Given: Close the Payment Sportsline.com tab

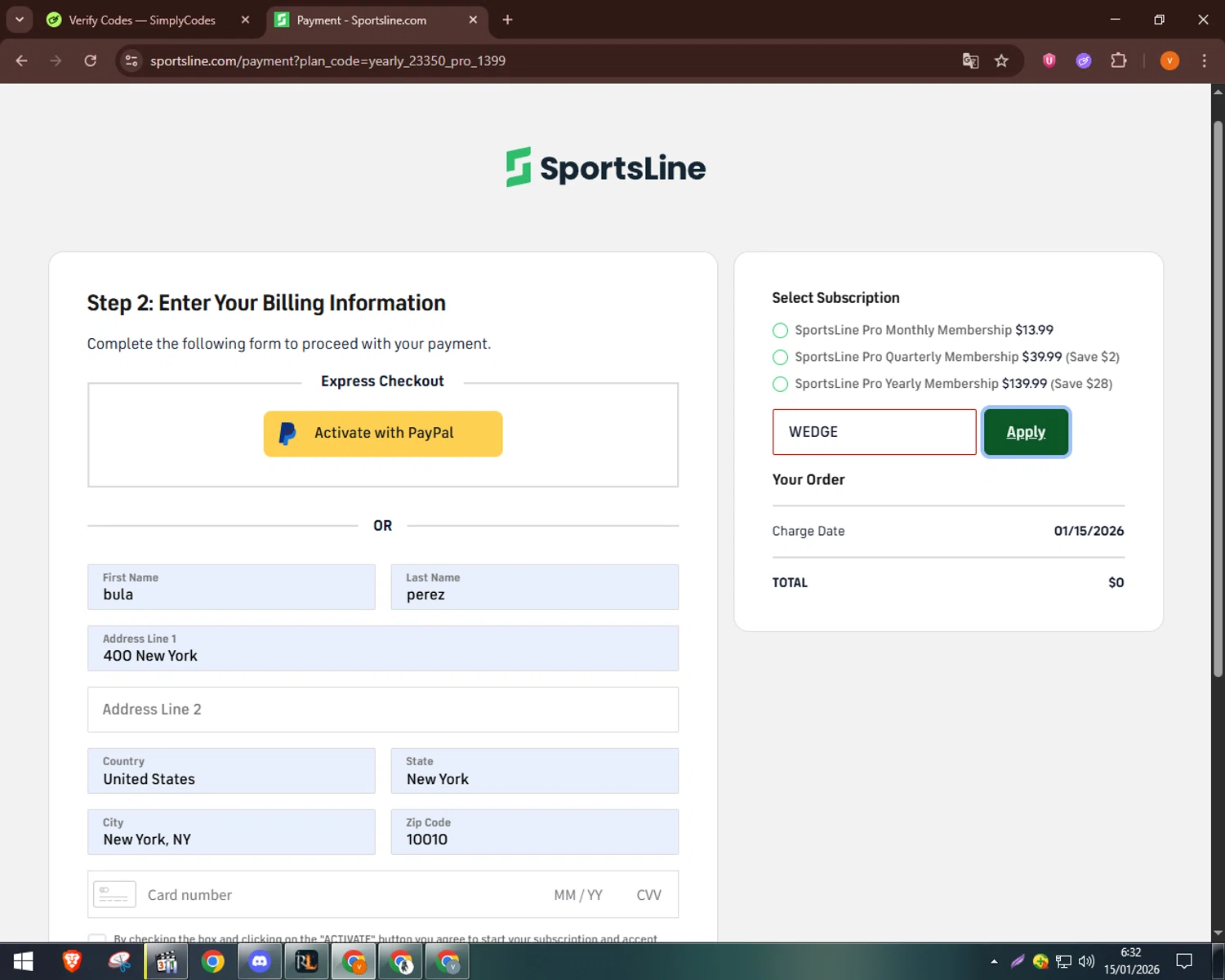Looking at the screenshot, I should (x=473, y=20).
